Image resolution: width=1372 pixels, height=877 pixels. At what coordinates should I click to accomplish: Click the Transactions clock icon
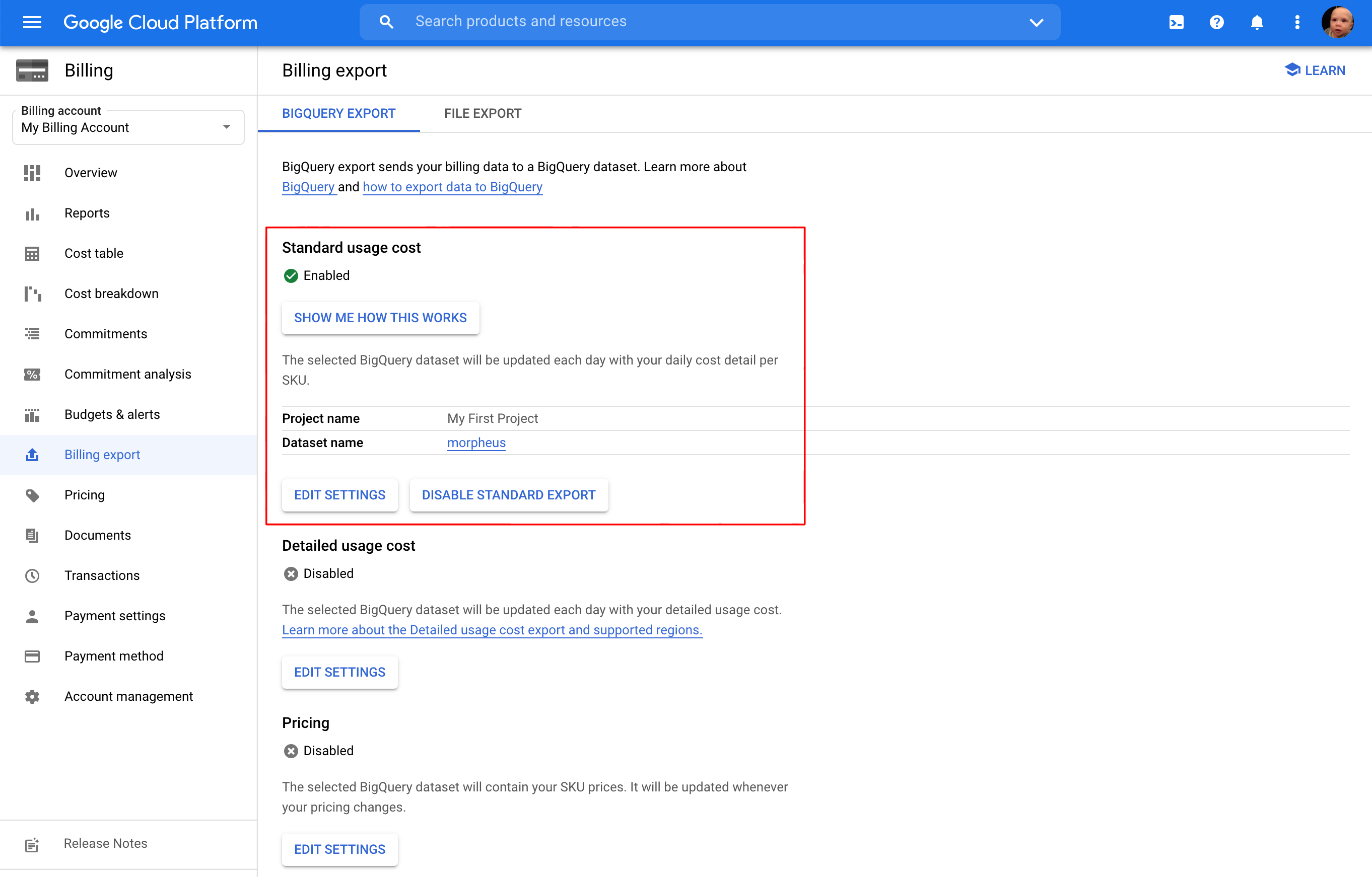tap(32, 576)
